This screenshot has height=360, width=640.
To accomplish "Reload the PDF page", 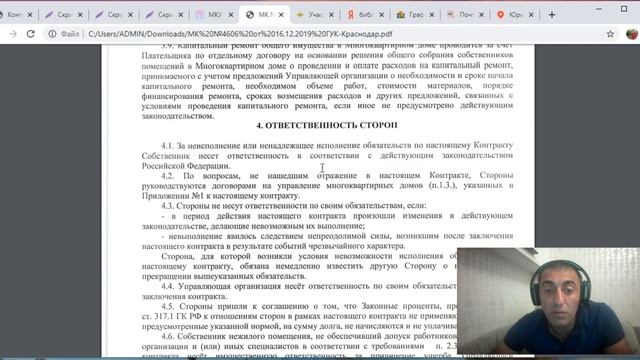I will point(31,34).
